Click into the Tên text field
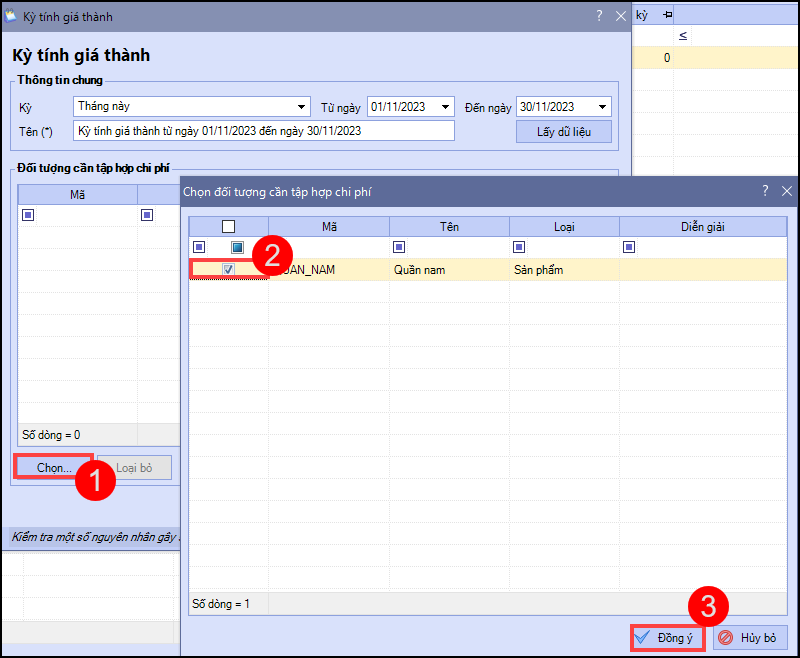 [x=264, y=131]
